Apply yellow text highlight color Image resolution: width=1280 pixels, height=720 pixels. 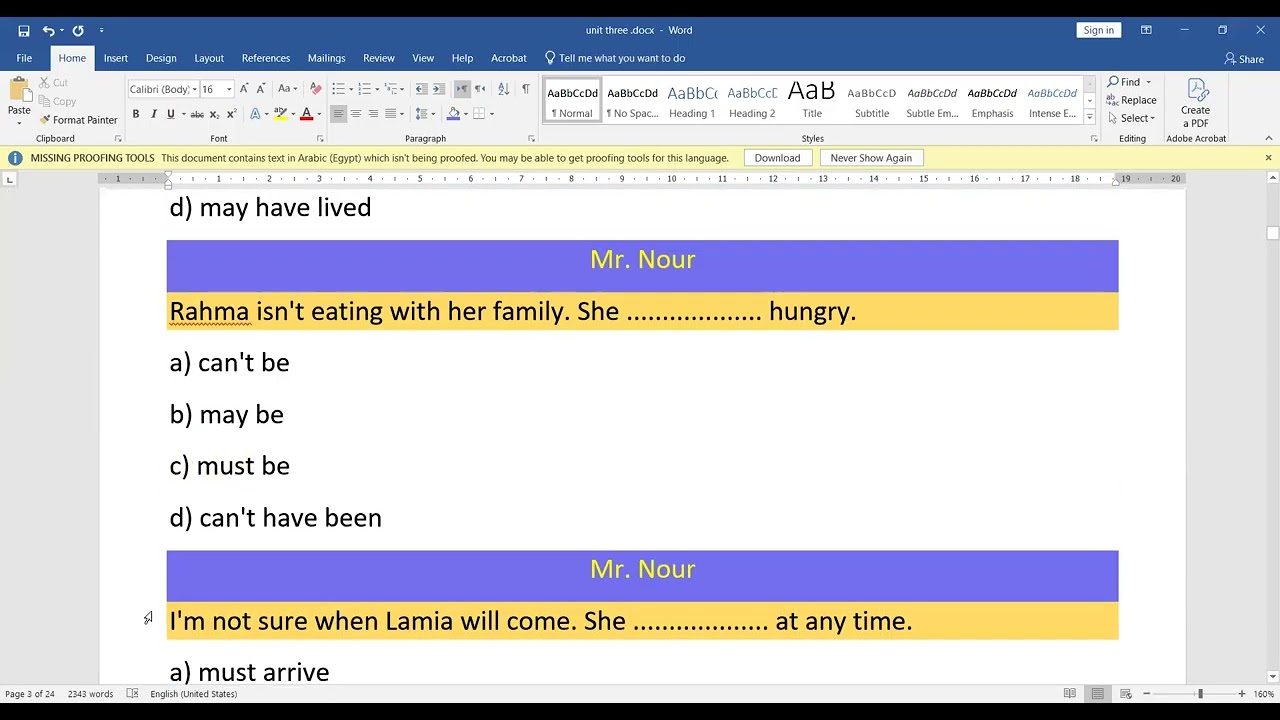280,114
